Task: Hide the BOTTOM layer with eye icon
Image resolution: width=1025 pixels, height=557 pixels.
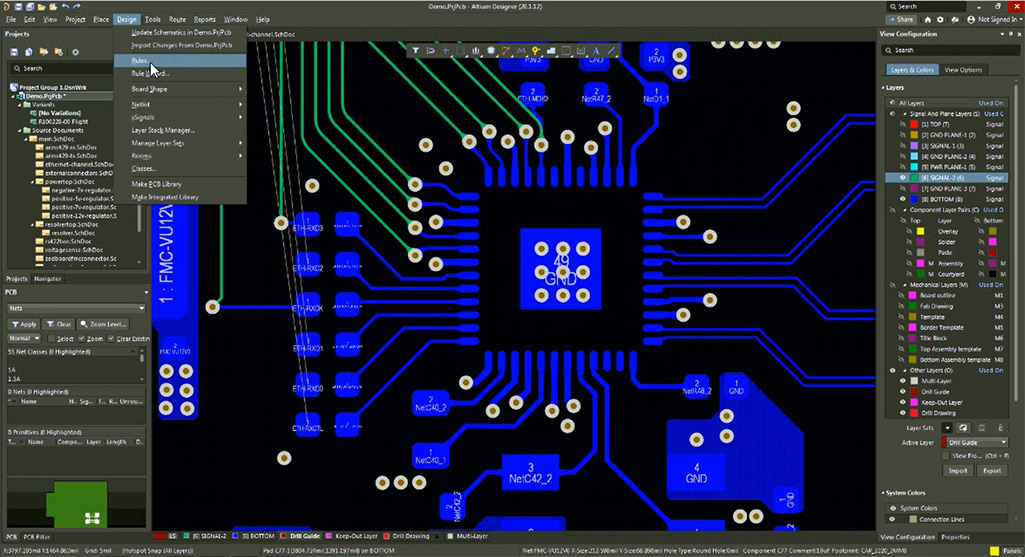Action: click(x=903, y=199)
